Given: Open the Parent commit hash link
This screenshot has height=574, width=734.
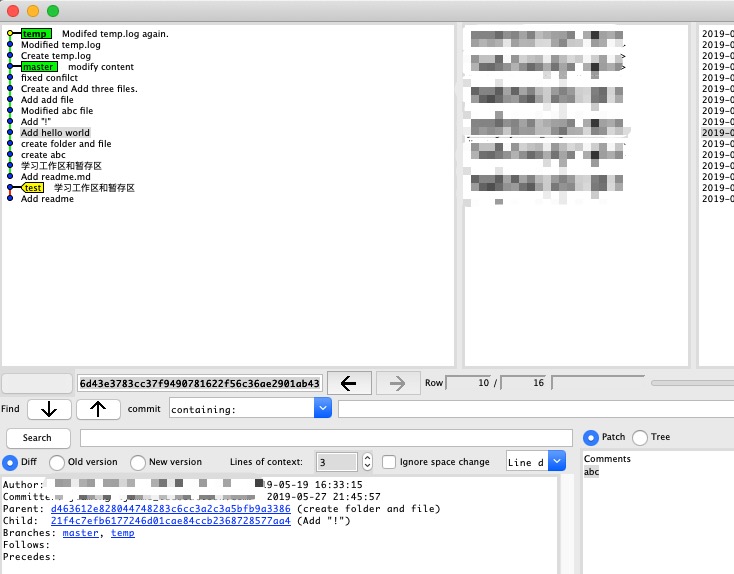Looking at the screenshot, I should tap(170, 509).
